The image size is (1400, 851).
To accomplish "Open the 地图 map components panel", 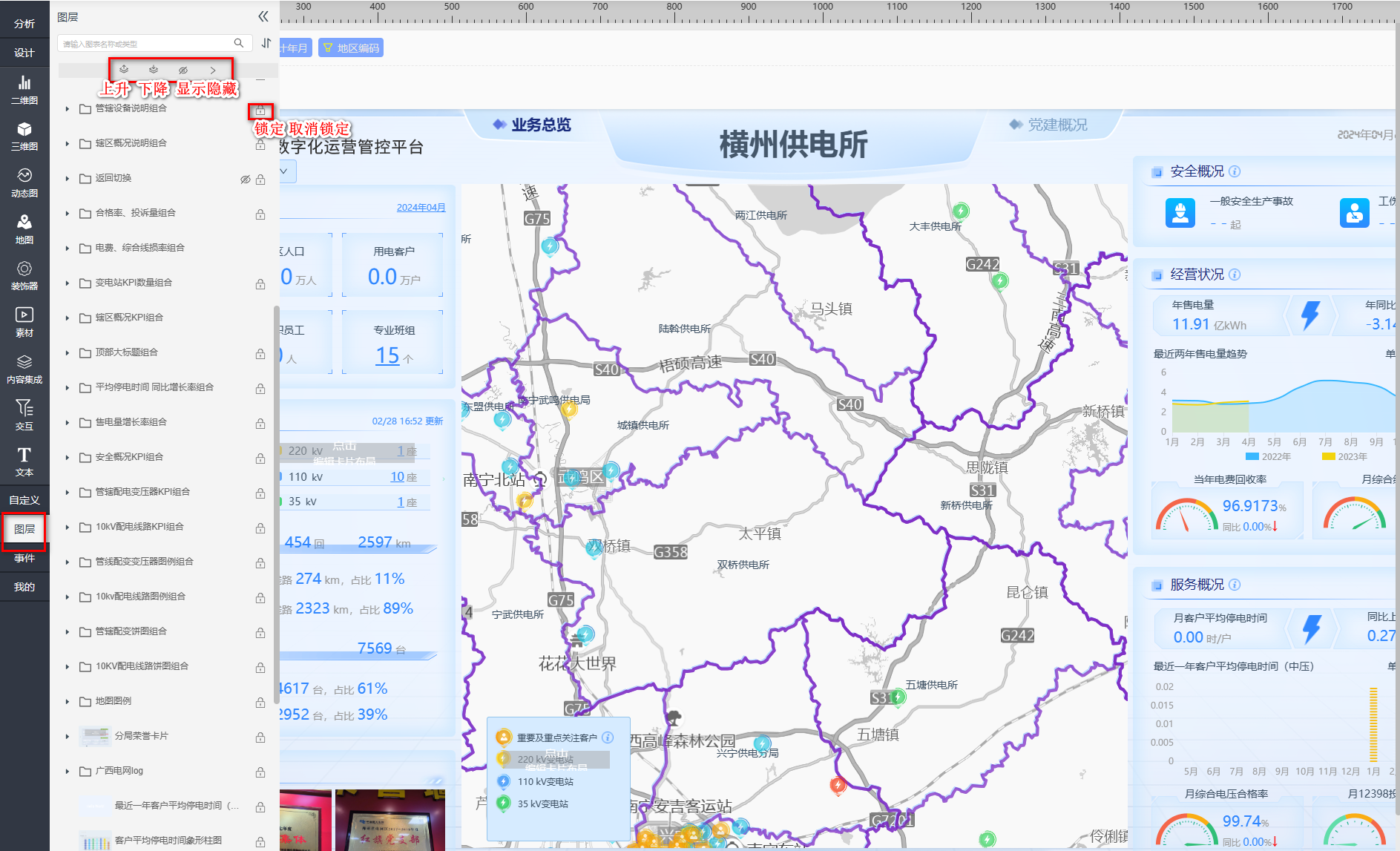I will coord(24,230).
